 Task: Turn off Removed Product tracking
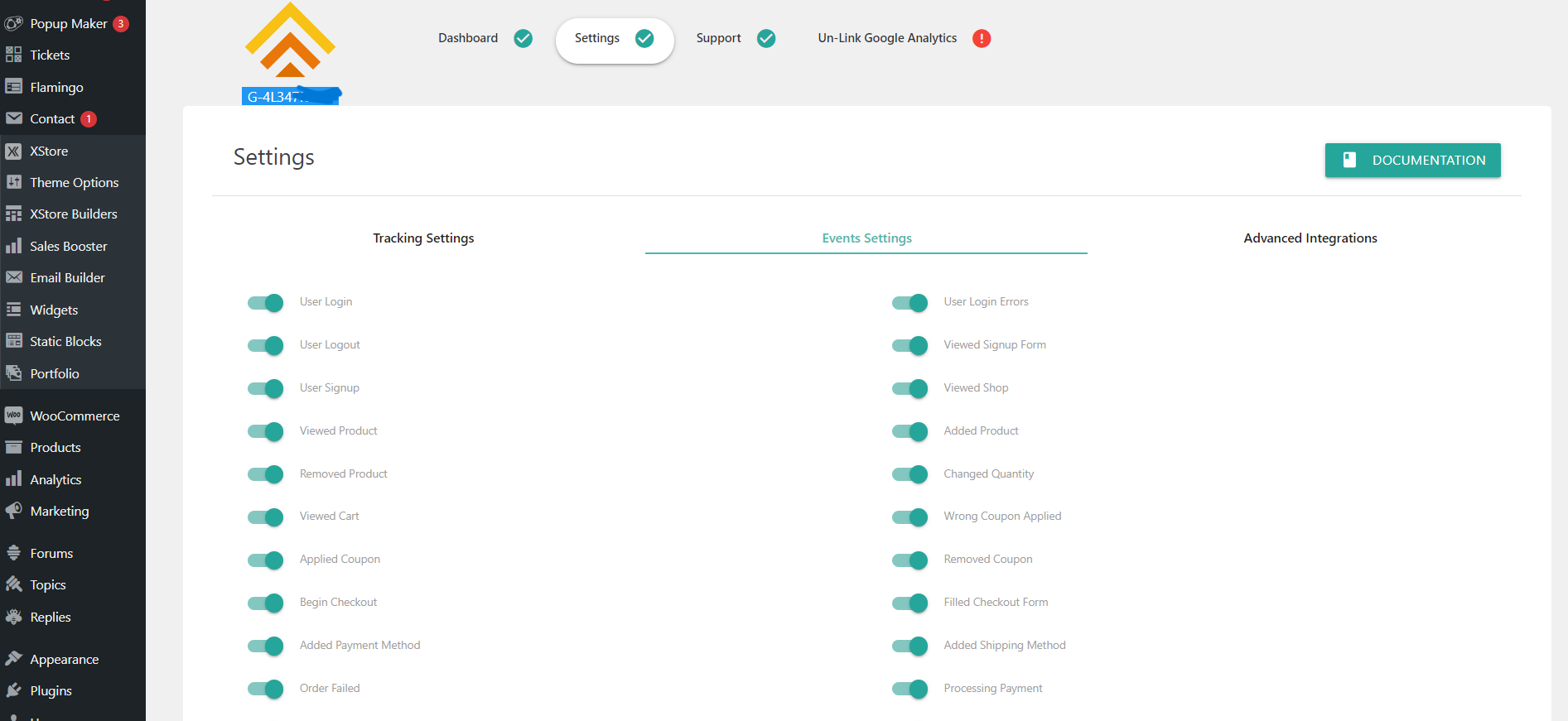click(x=265, y=474)
